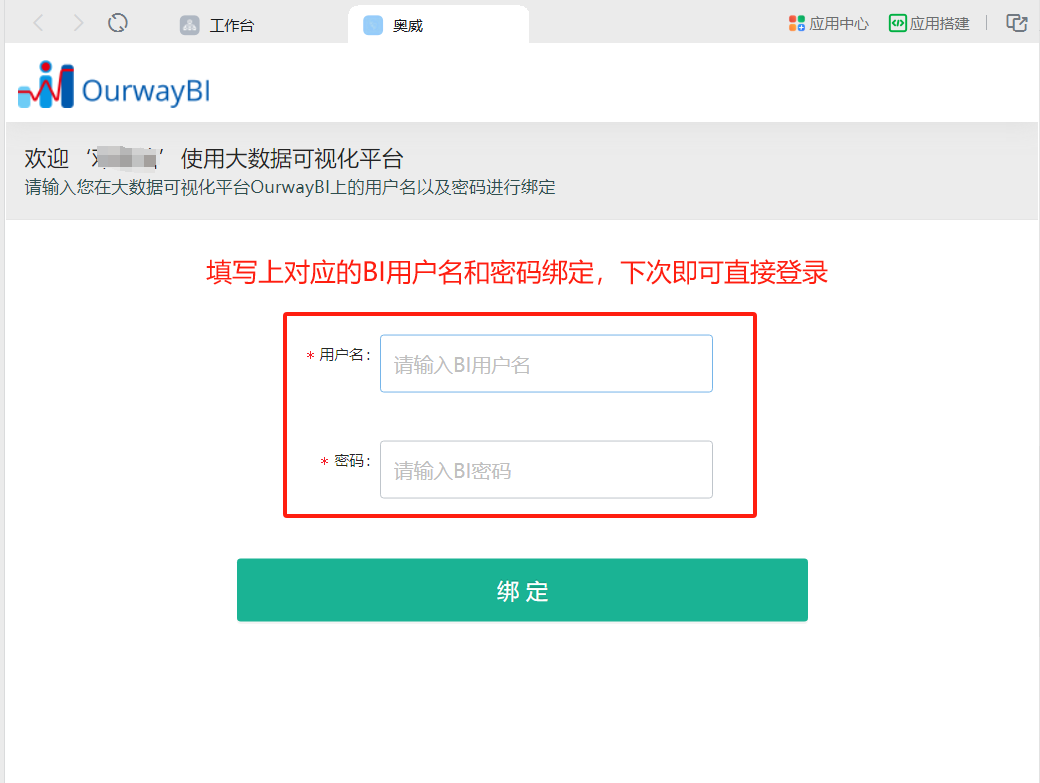
Task: Reload the page with the refresh icon
Action: (117, 23)
